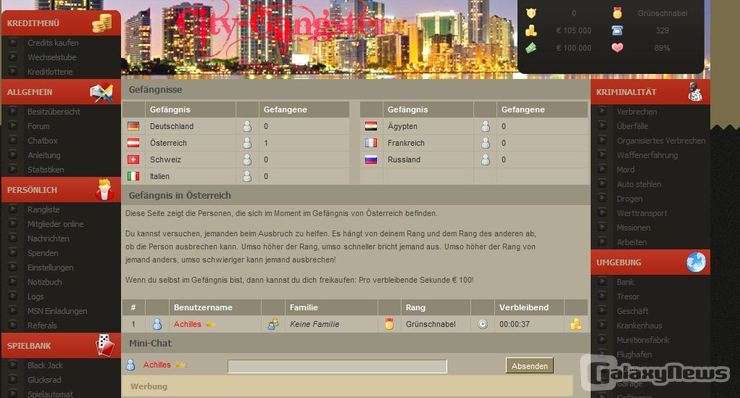Go to Kreditlotterie
This screenshot has height=398, width=740.
[50, 72]
